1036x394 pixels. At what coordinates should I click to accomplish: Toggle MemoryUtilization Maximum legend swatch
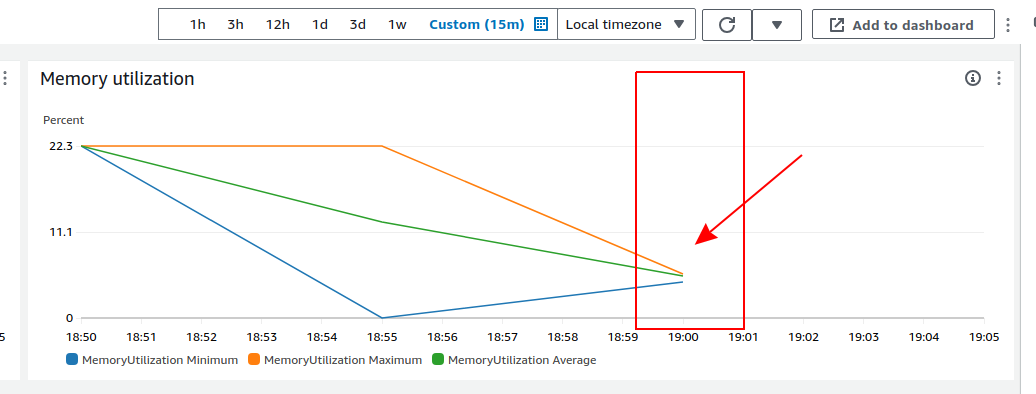254,360
